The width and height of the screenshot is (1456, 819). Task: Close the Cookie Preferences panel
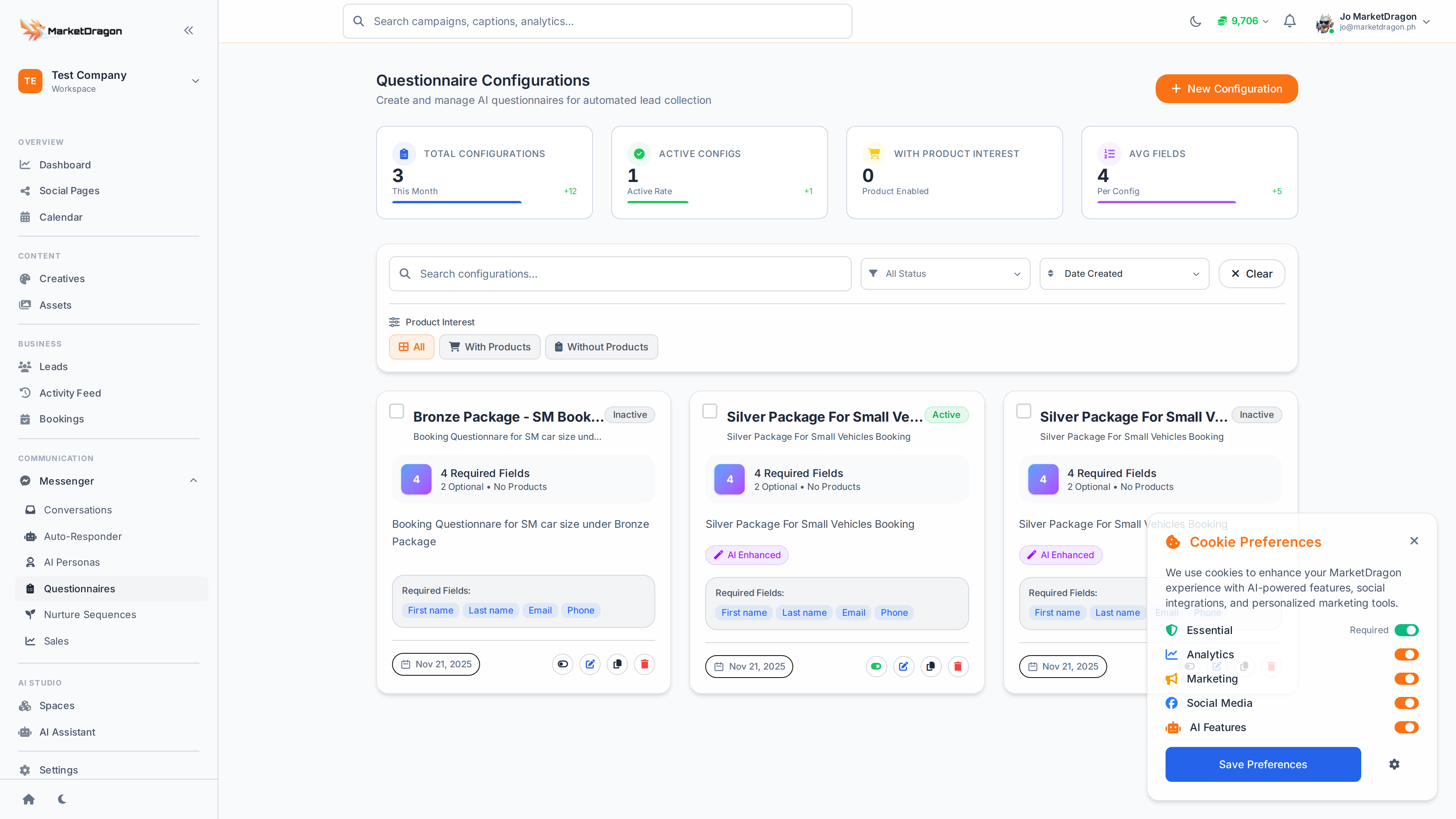tap(1414, 541)
